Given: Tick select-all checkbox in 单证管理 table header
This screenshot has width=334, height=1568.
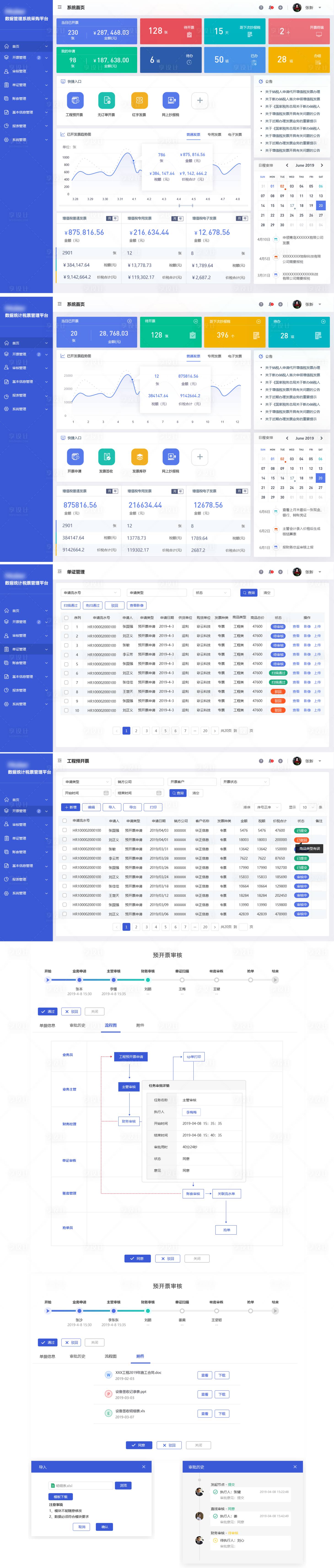Looking at the screenshot, I should pyautogui.click(x=66, y=617).
